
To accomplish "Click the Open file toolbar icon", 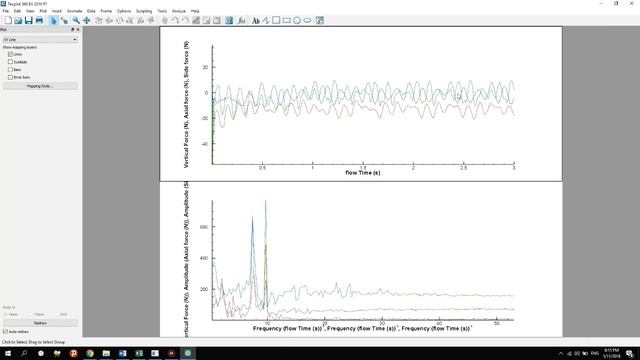I will [x=18, y=20].
